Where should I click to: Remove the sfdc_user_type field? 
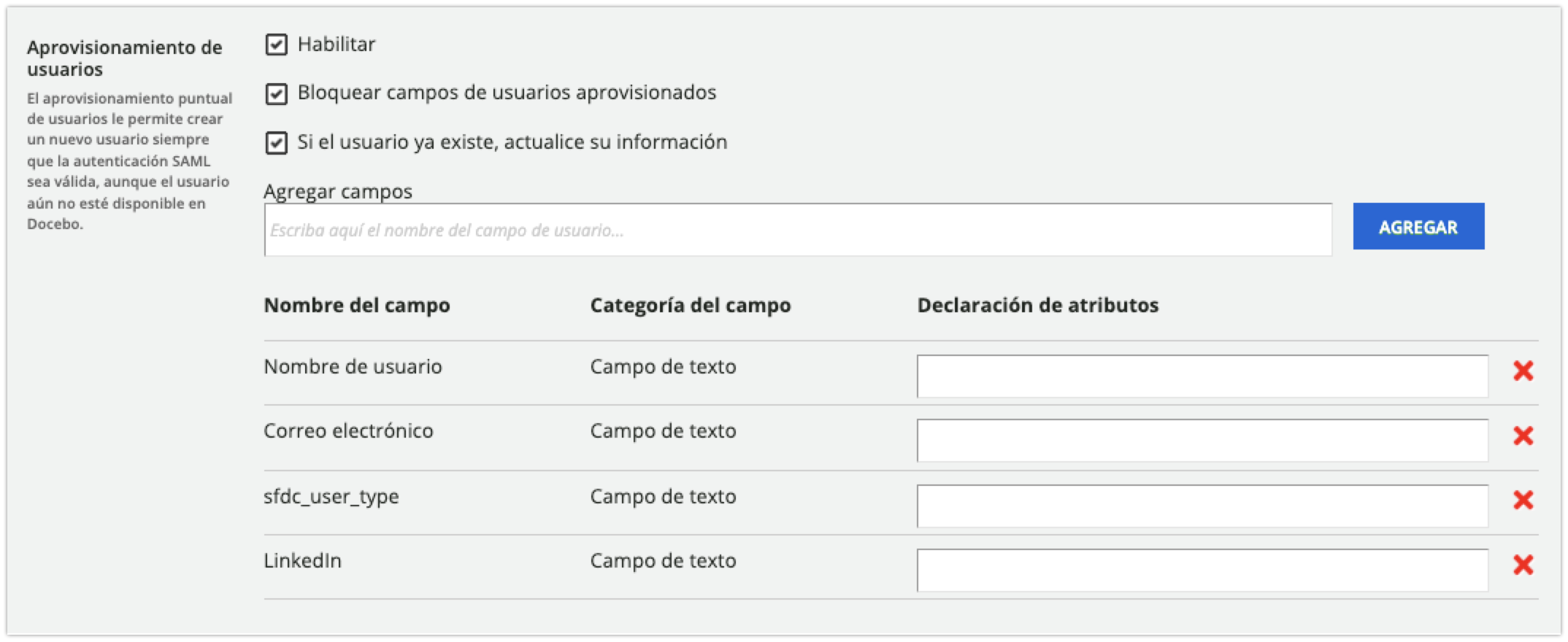click(x=1524, y=500)
